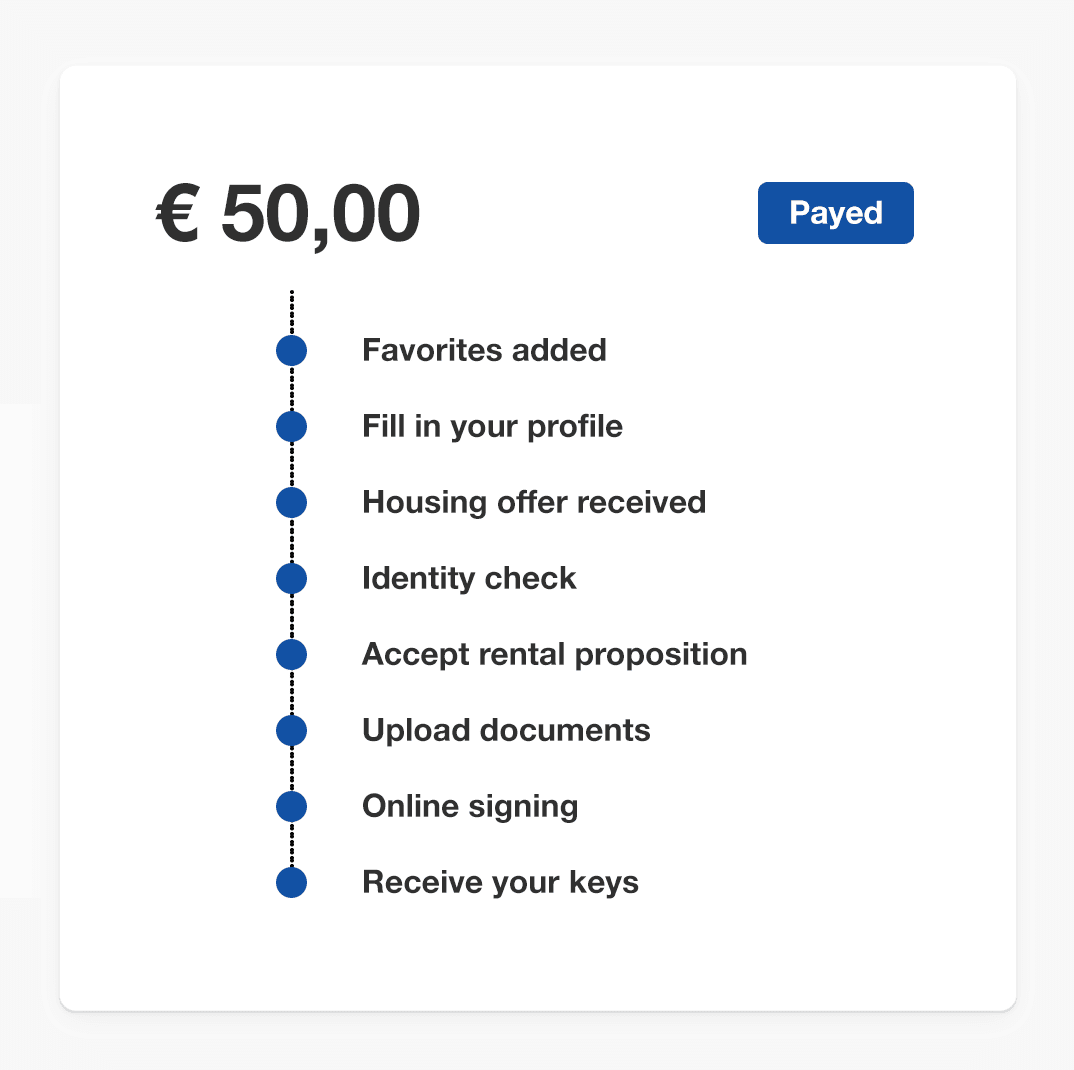The image size is (1074, 1070).
Task: Open Accept rental proposition step label
Action: coord(554,655)
